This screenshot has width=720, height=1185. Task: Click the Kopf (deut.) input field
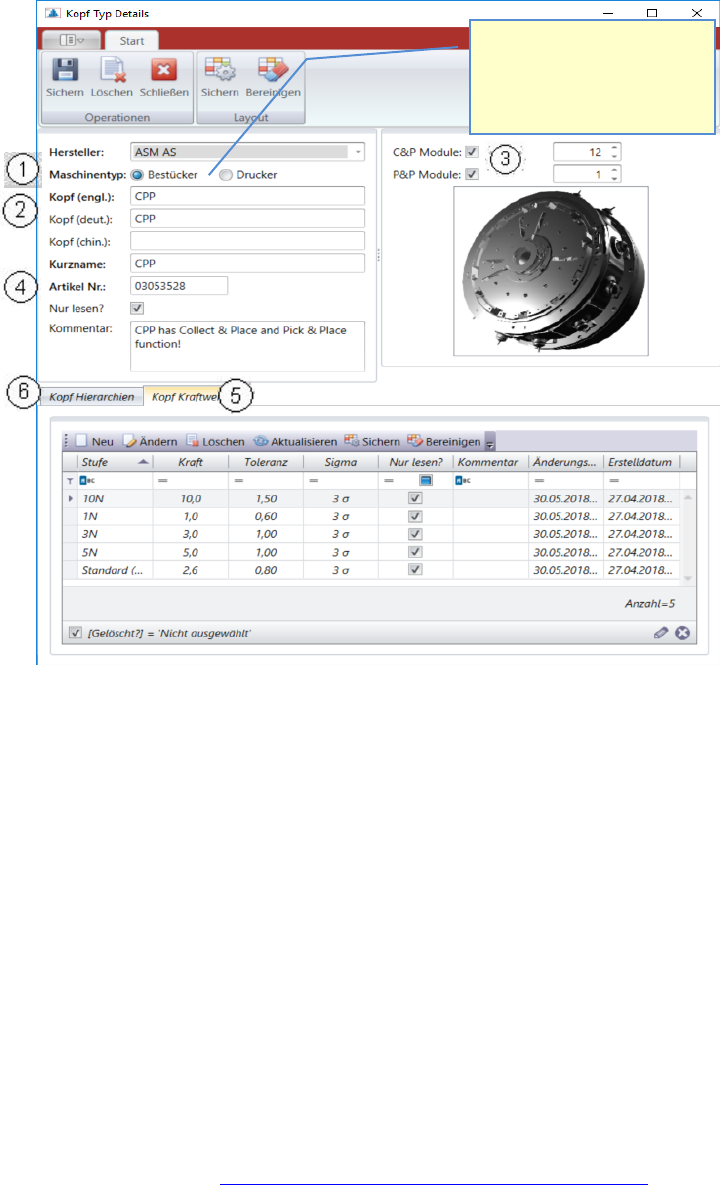click(x=247, y=218)
